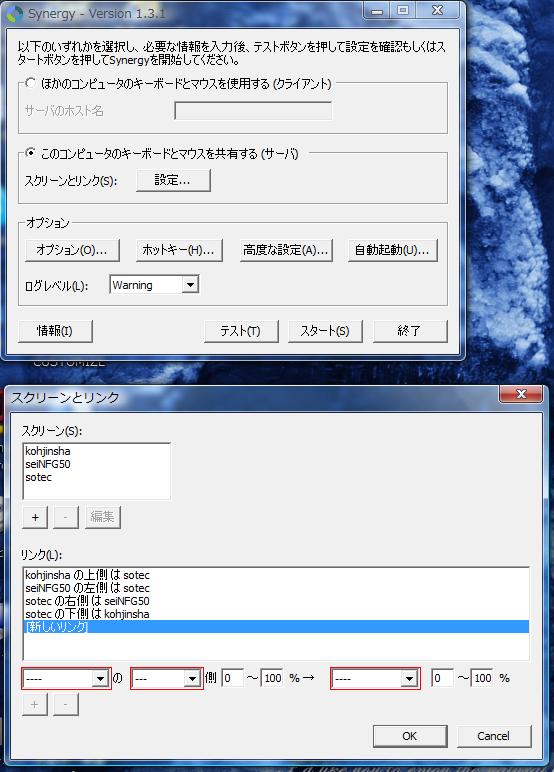554x772 pixels.
Task: Open 自動起動(U)... settings
Action: click(x=392, y=250)
